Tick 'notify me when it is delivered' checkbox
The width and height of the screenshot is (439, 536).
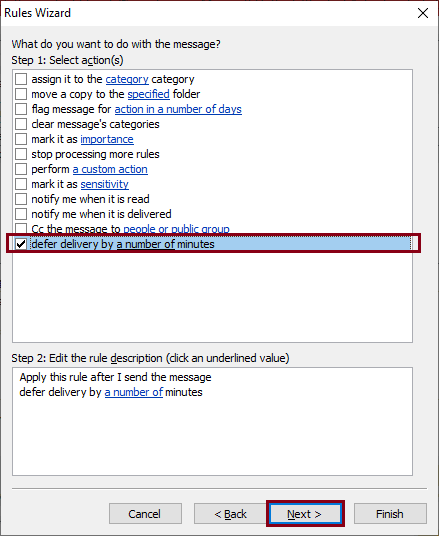21,214
